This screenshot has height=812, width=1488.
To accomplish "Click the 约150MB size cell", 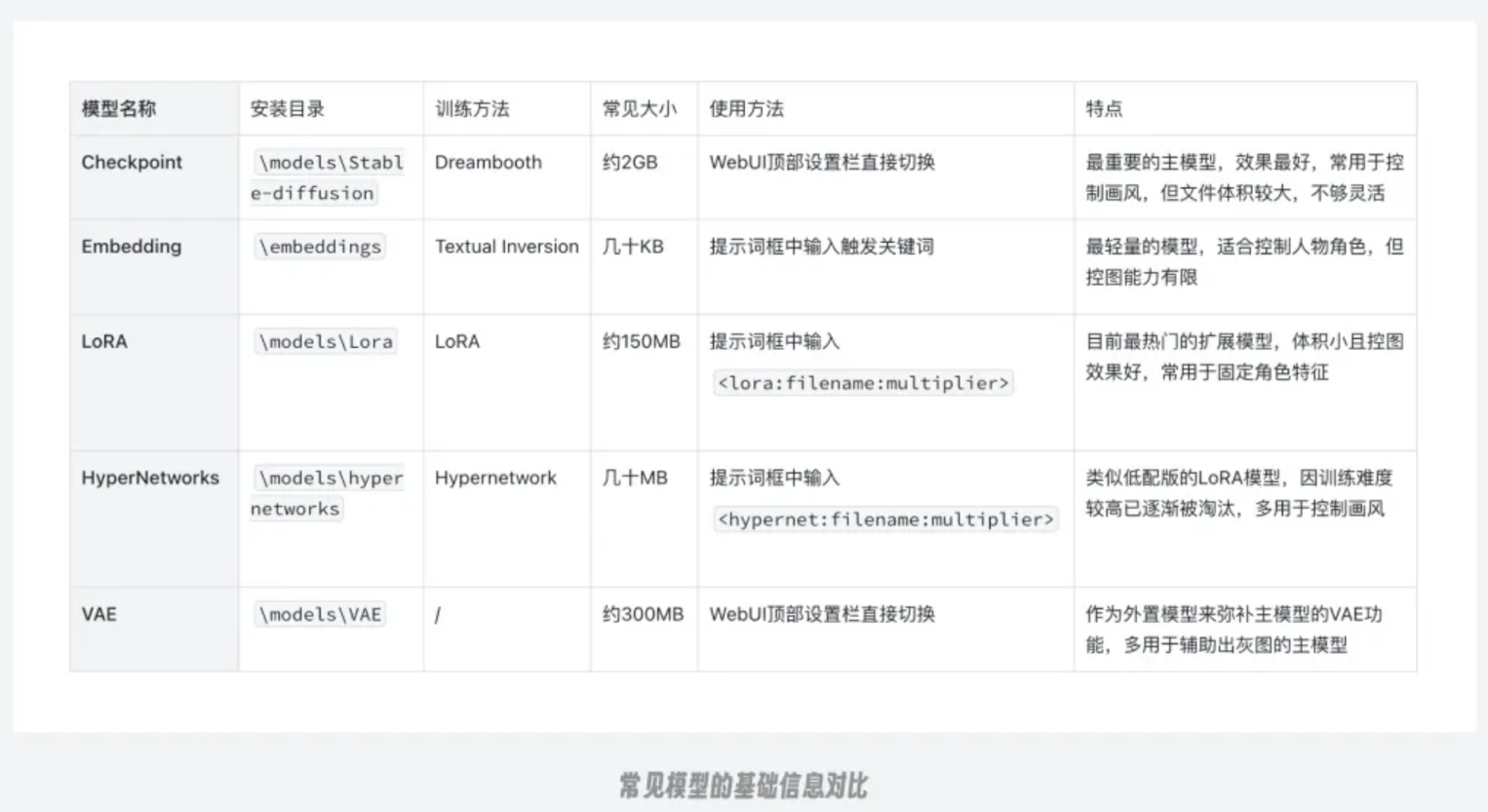I will (x=641, y=342).
